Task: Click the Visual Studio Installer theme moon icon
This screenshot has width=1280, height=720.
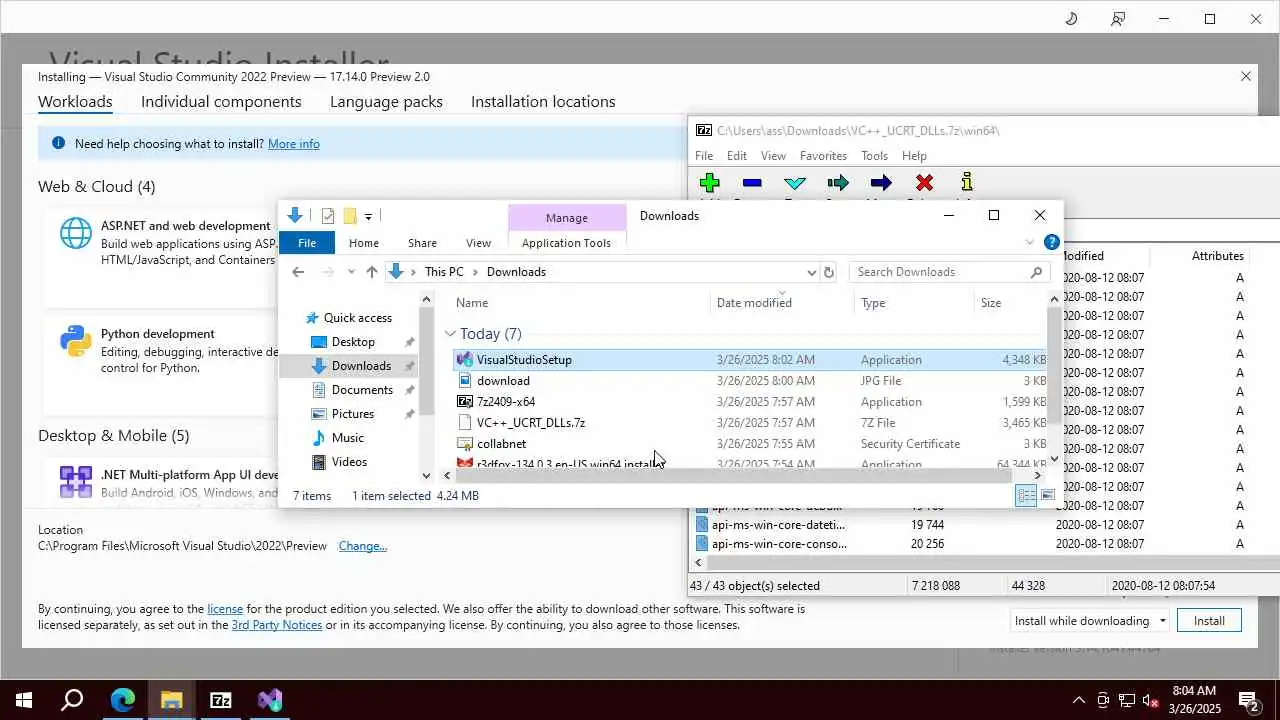Action: click(1071, 19)
